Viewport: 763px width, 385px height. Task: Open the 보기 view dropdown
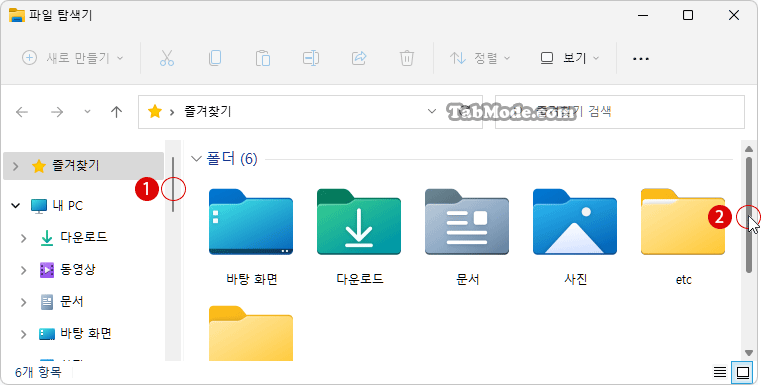pos(570,58)
